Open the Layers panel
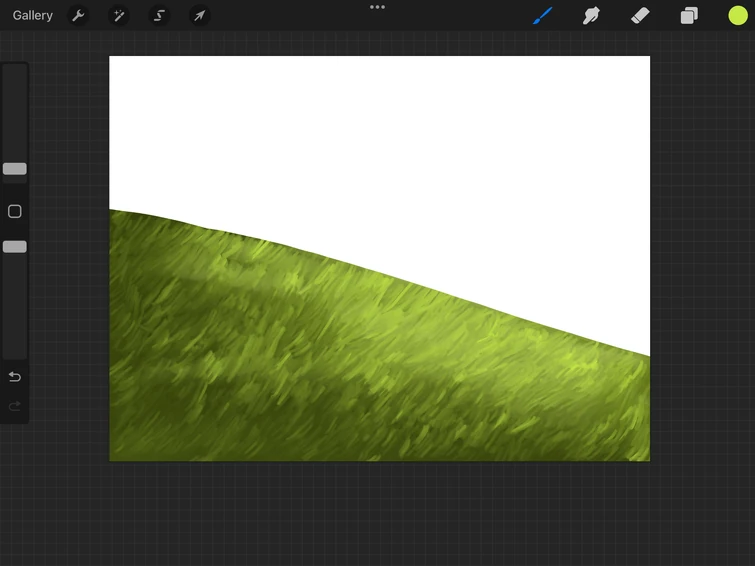The width and height of the screenshot is (755, 566). click(689, 16)
